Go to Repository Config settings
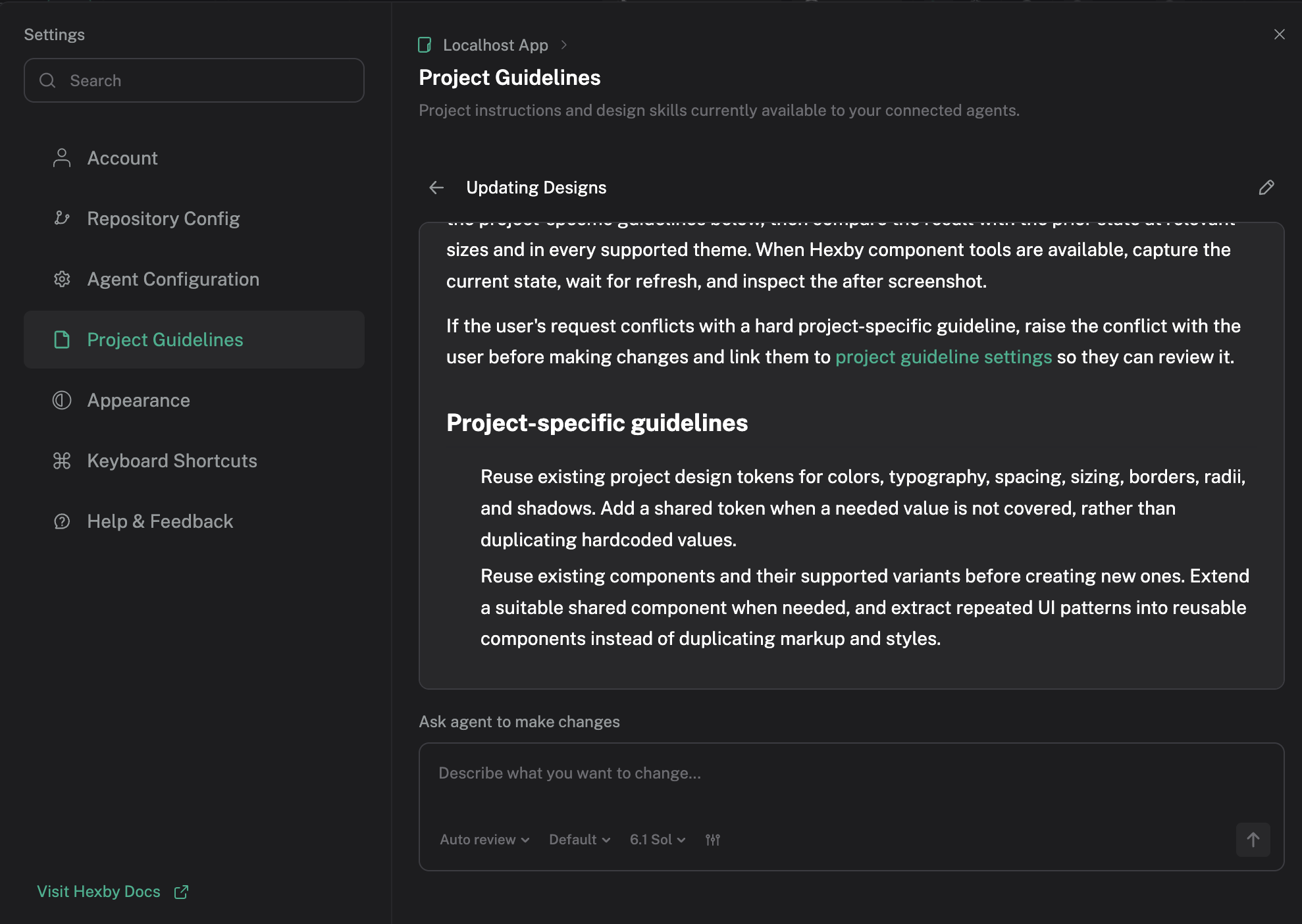The width and height of the screenshot is (1302, 924). 194,218
